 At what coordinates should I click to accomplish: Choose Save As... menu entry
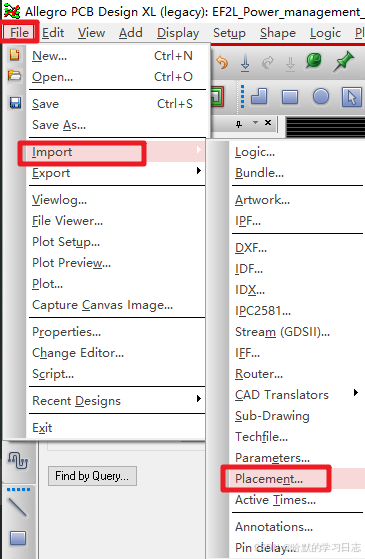tap(117, 125)
